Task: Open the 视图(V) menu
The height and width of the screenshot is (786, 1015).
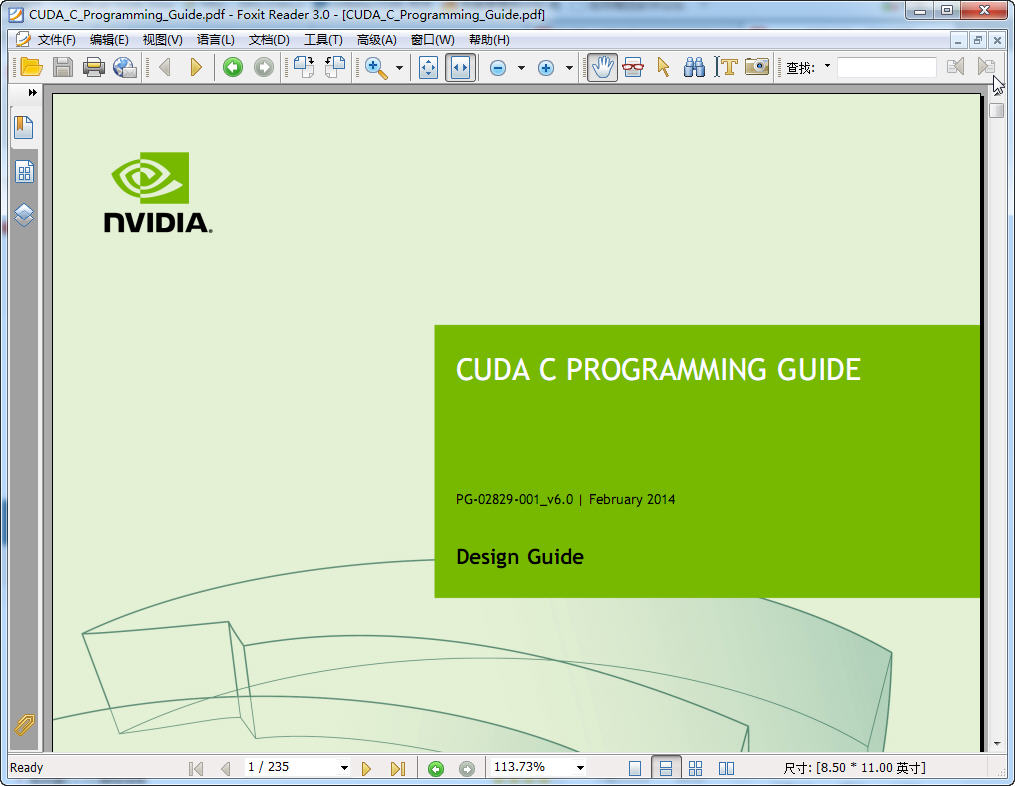Action: pyautogui.click(x=162, y=40)
